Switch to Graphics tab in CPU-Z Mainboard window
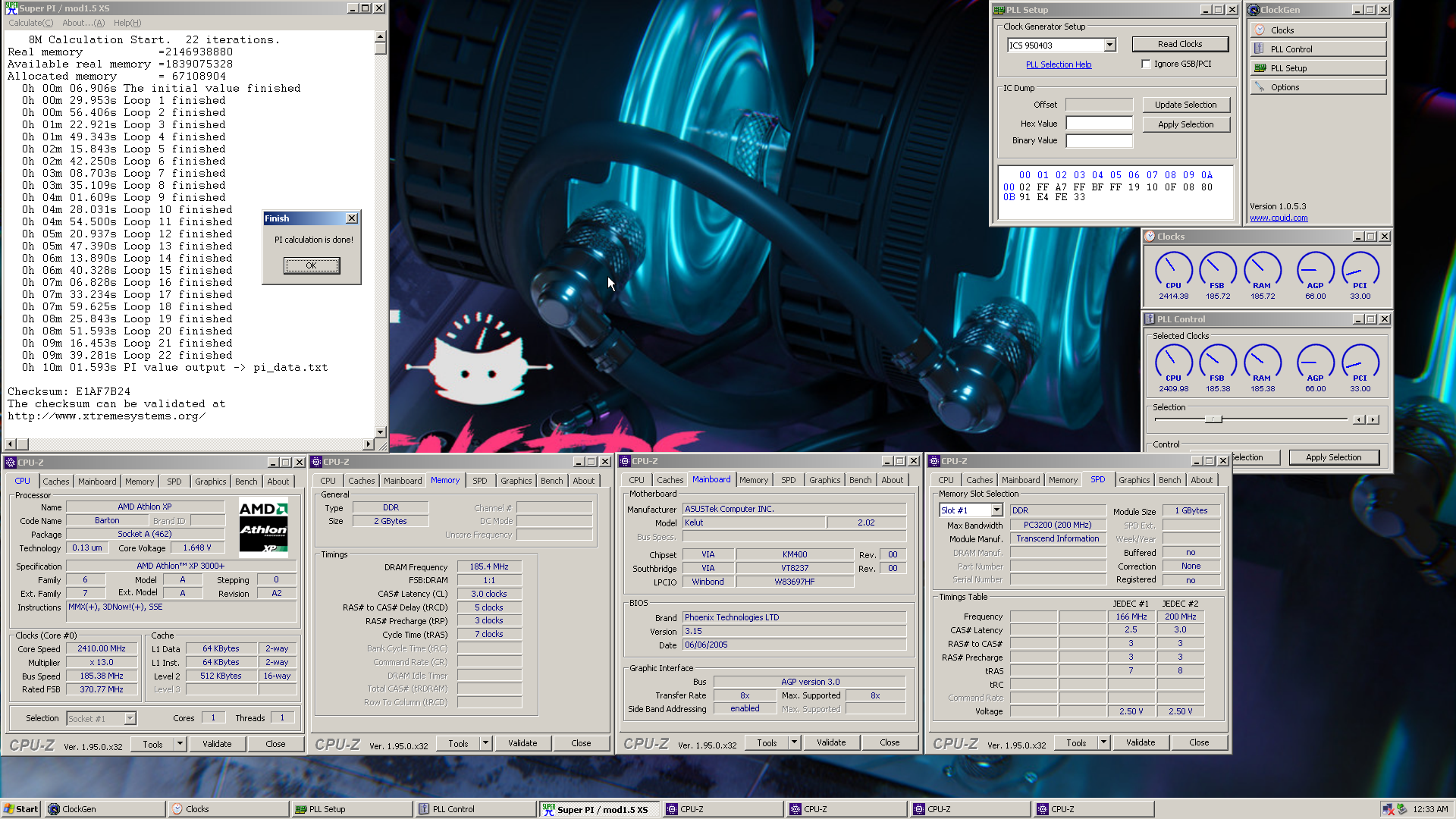The height and width of the screenshot is (819, 1456). [x=824, y=480]
